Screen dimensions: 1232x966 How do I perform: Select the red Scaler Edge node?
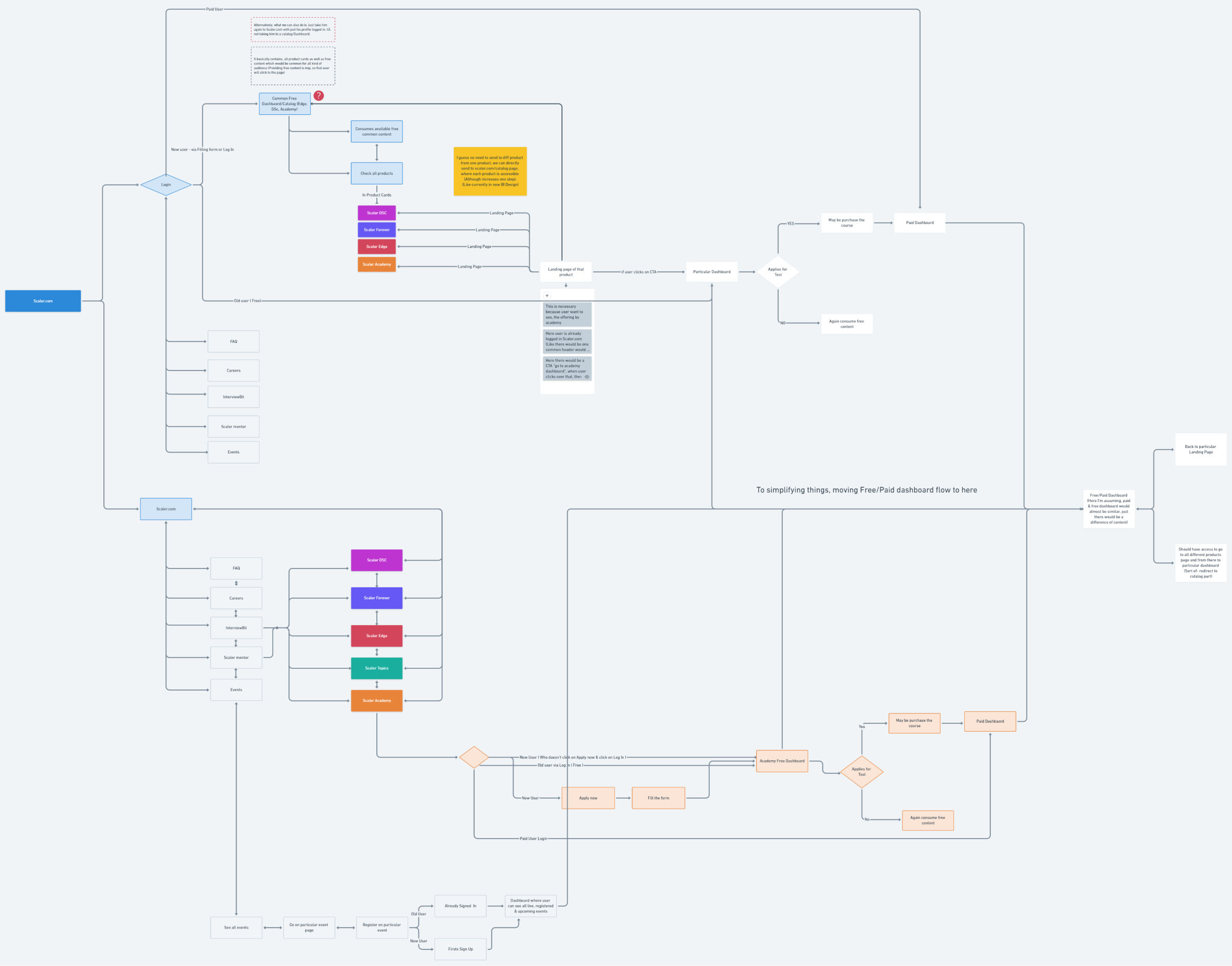pos(376,247)
